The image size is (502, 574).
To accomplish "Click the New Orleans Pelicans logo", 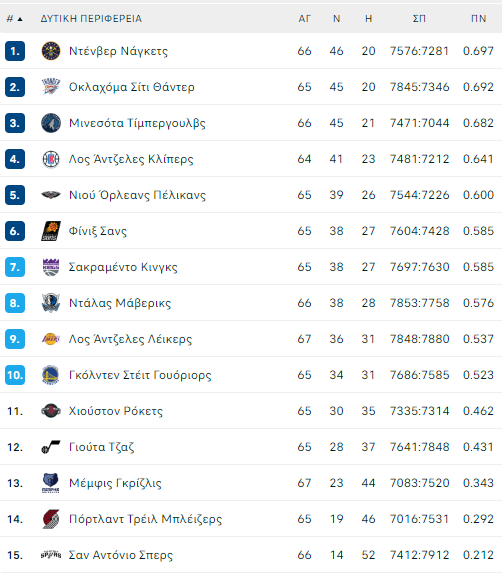I will (51, 195).
